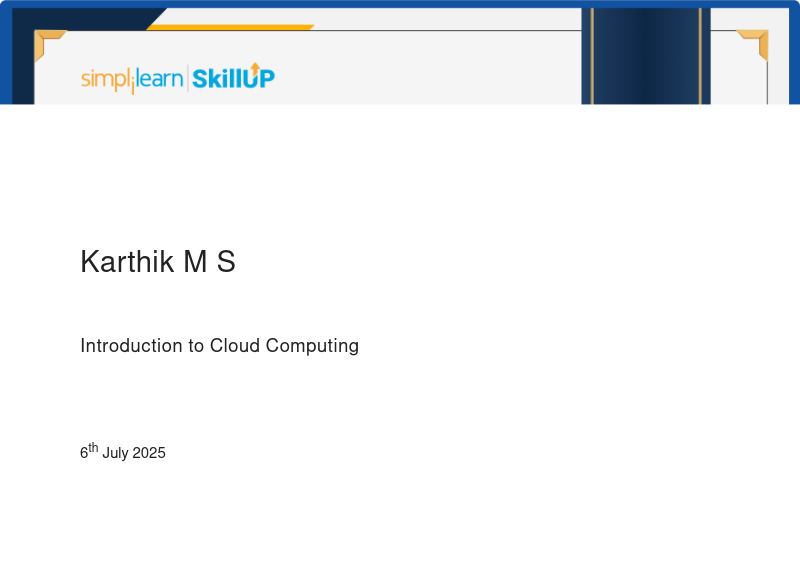The image size is (800, 565).
Task: Select the recipient name Karthik M S
Action: coord(157,262)
